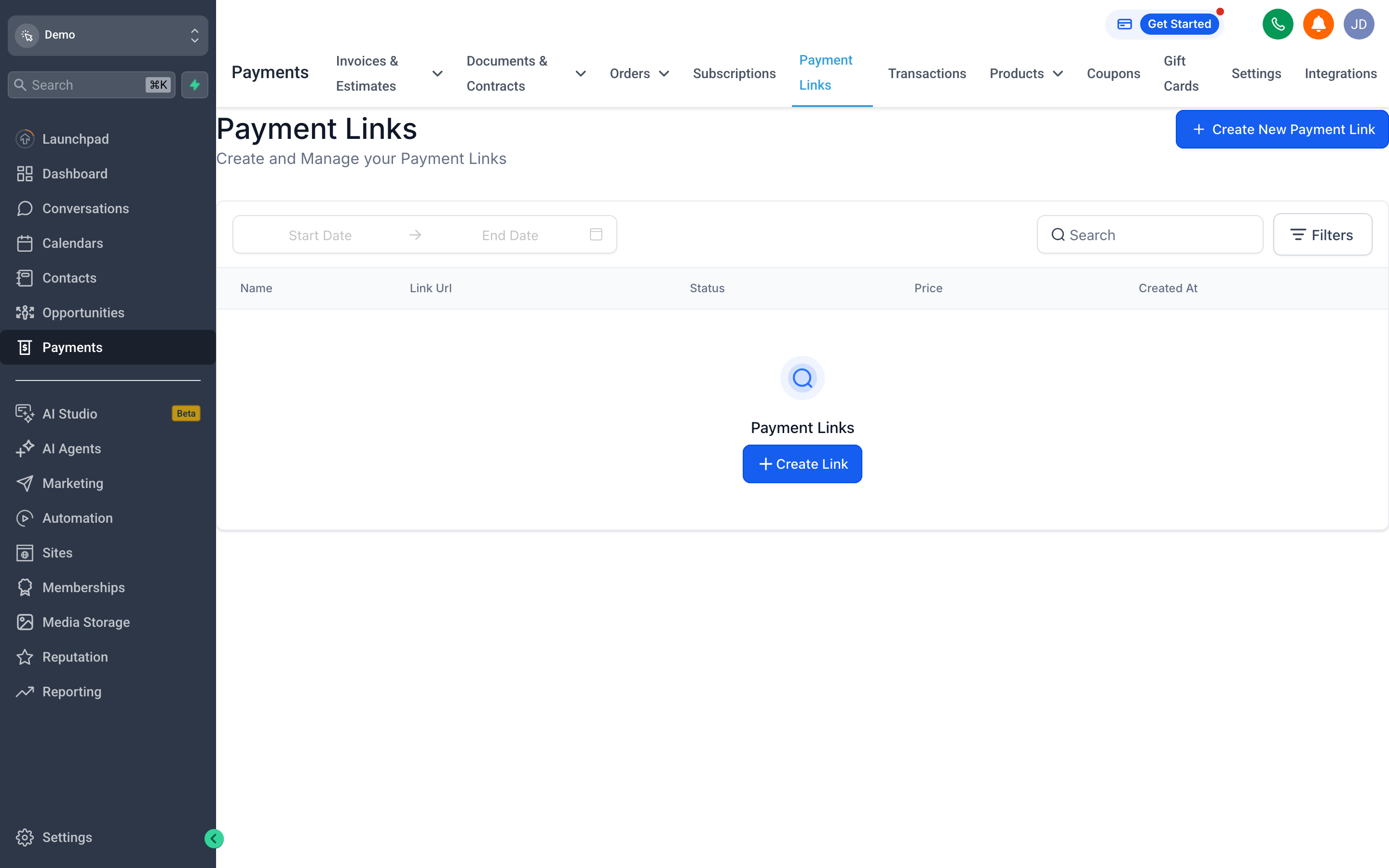Click the Link Url column header
The height and width of the screenshot is (868, 1389).
pyautogui.click(x=431, y=288)
